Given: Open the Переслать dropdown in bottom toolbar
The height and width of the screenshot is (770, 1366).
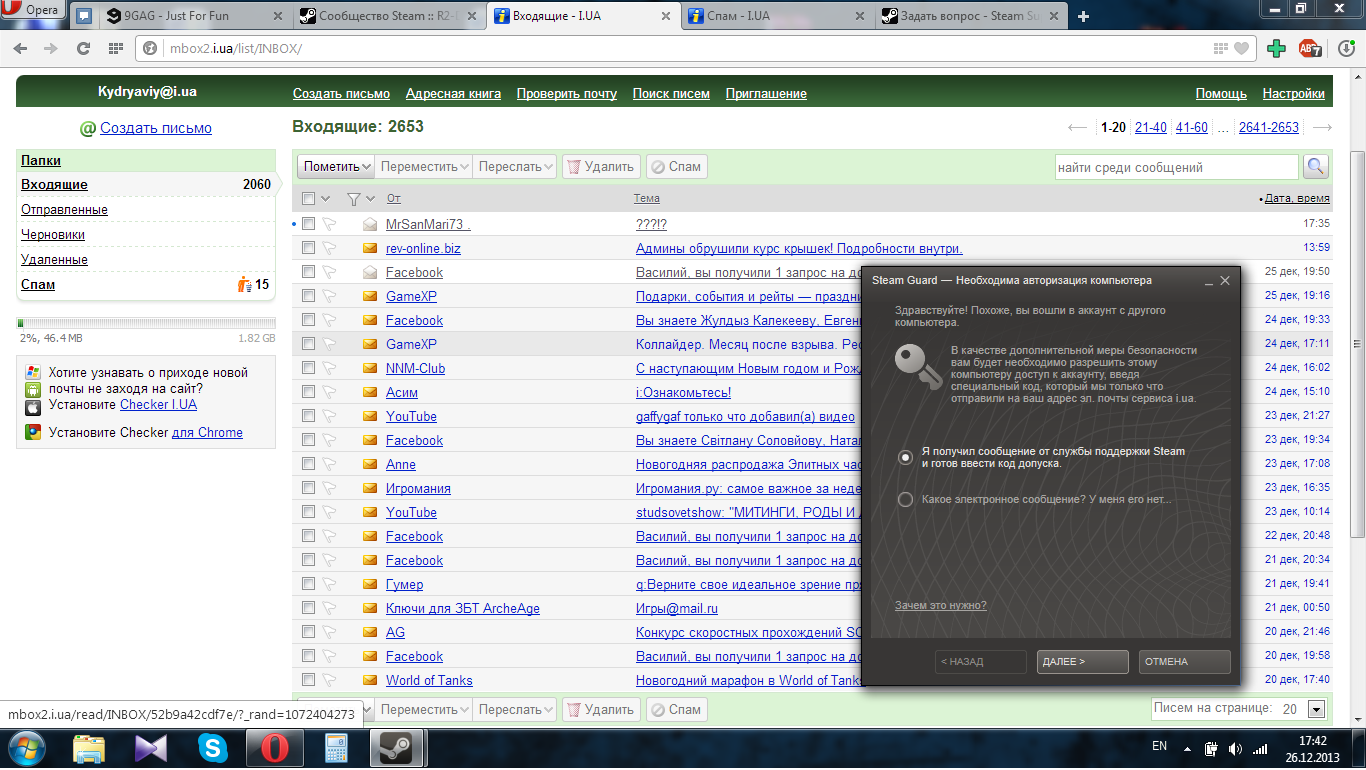Looking at the screenshot, I should (515, 709).
